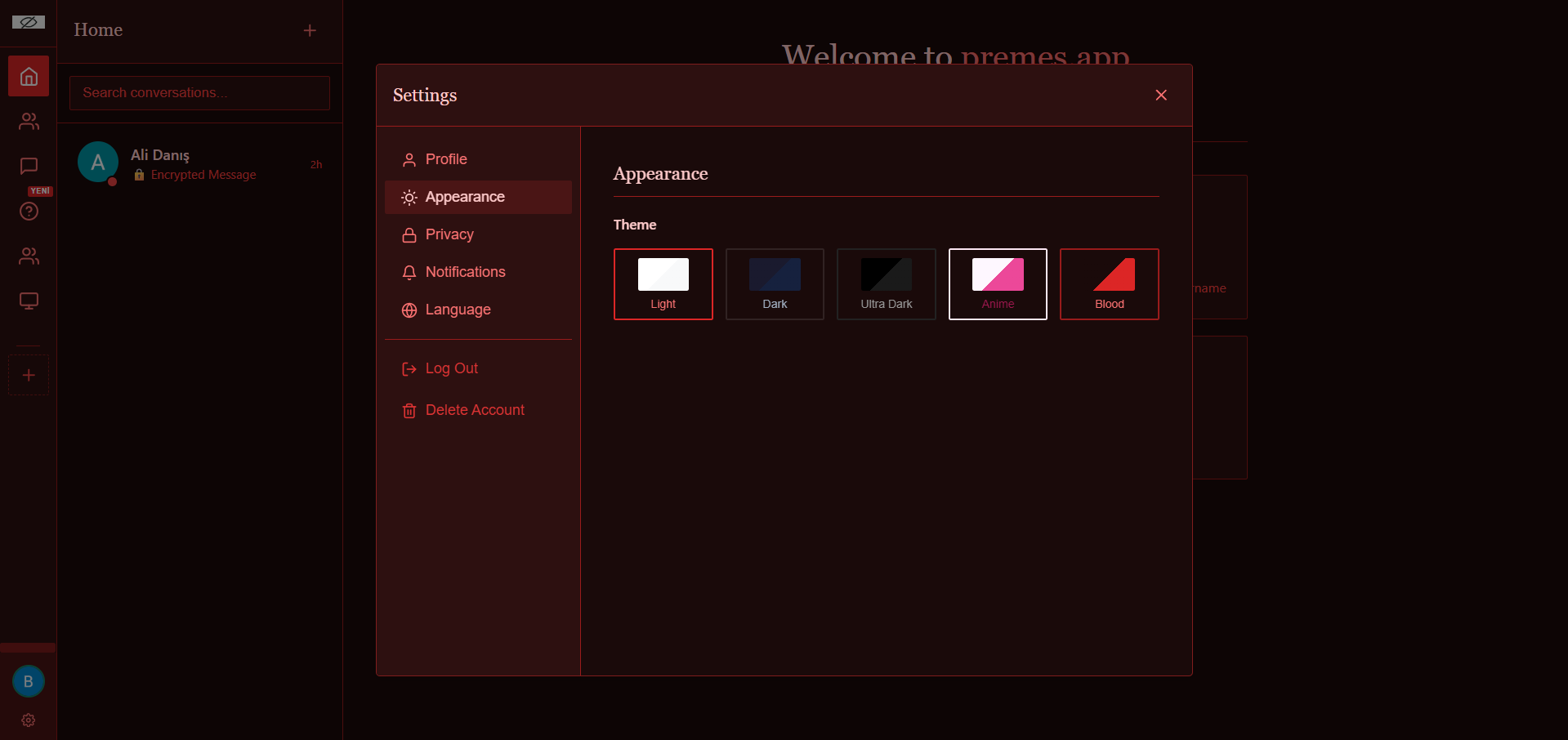Select the screen share monitor icon
Image resolution: width=1568 pixels, height=740 pixels.
[28, 301]
